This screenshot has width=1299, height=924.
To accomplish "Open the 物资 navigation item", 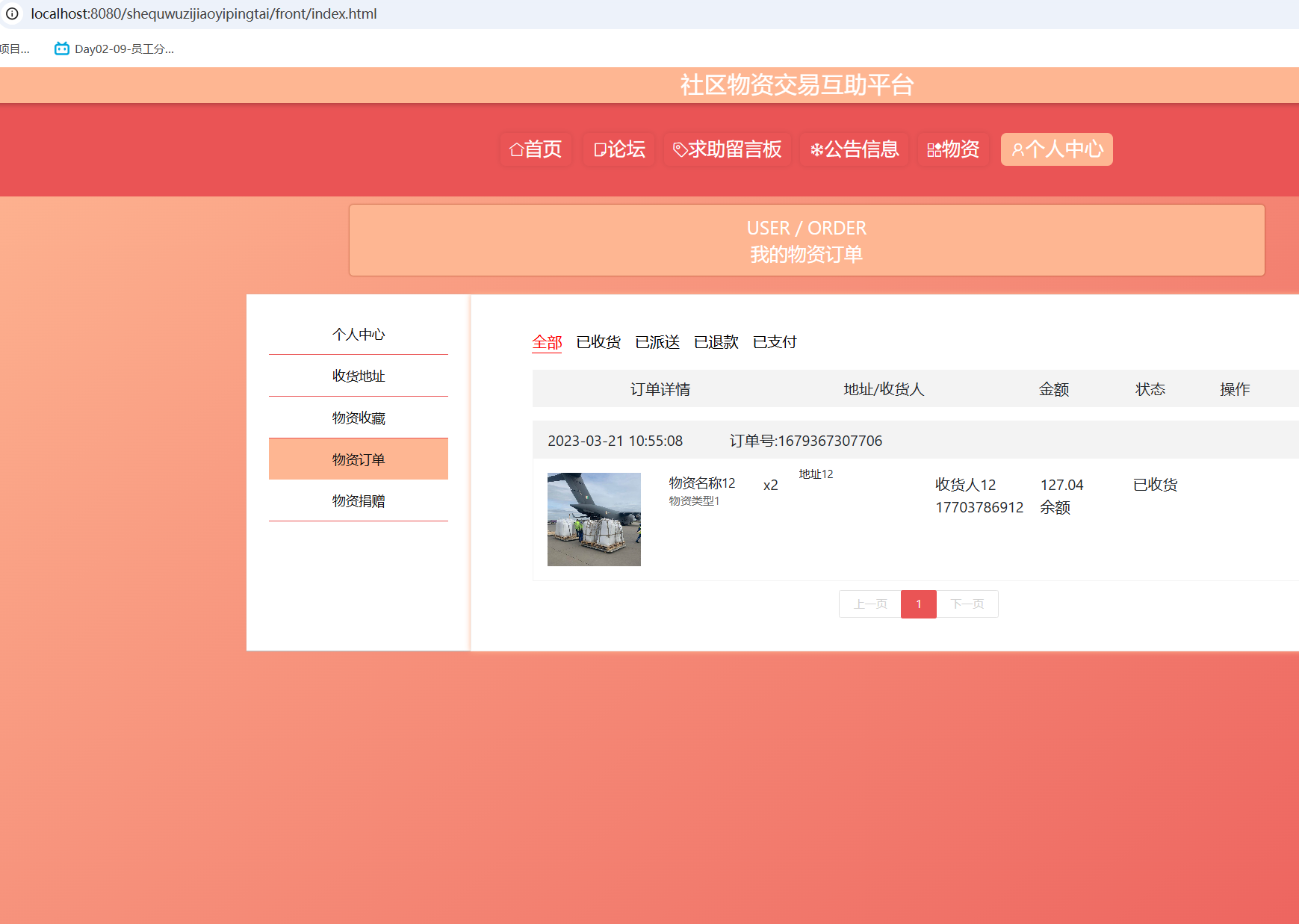I will pos(953,149).
